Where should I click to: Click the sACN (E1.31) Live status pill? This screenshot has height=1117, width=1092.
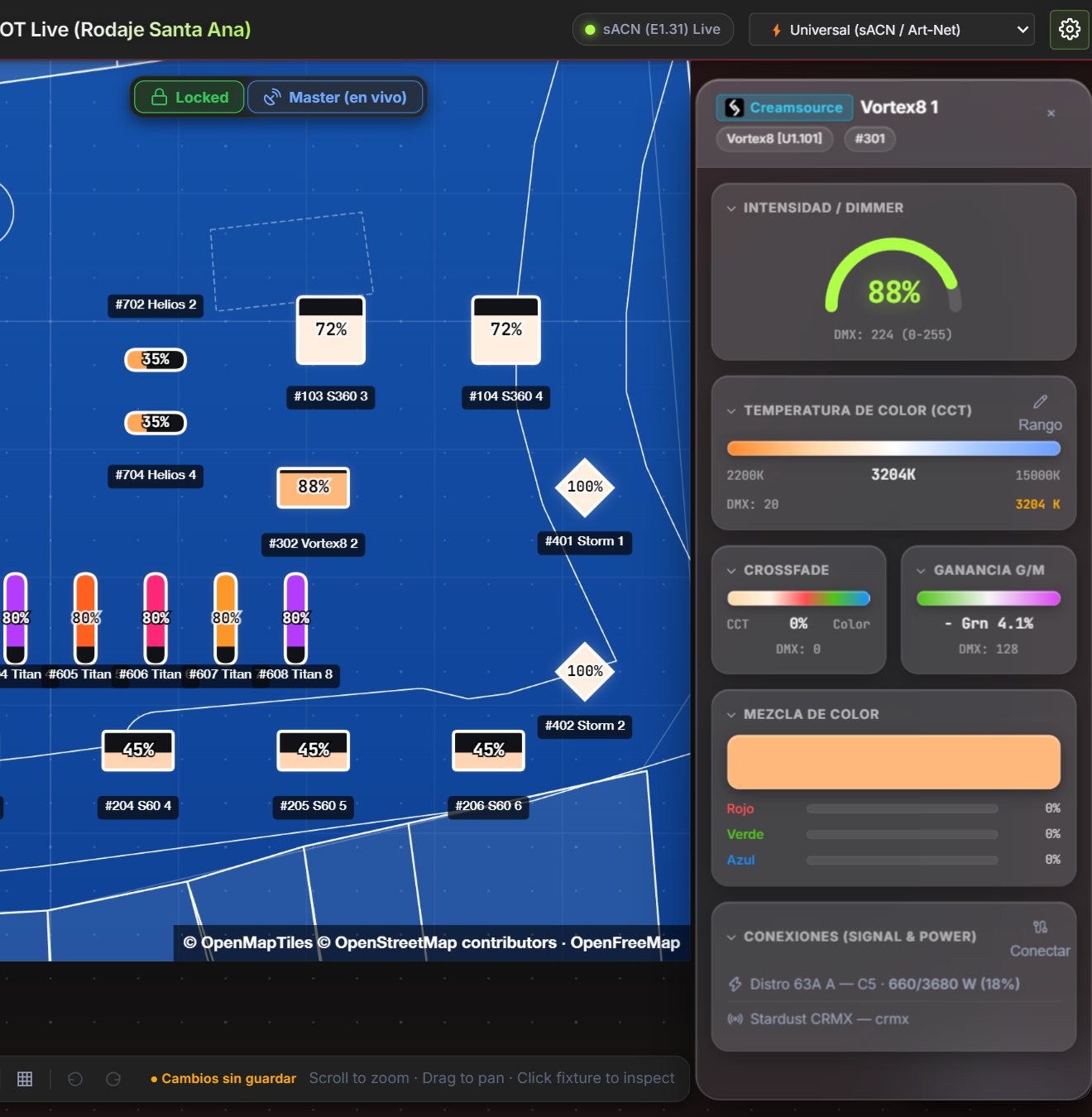(653, 30)
